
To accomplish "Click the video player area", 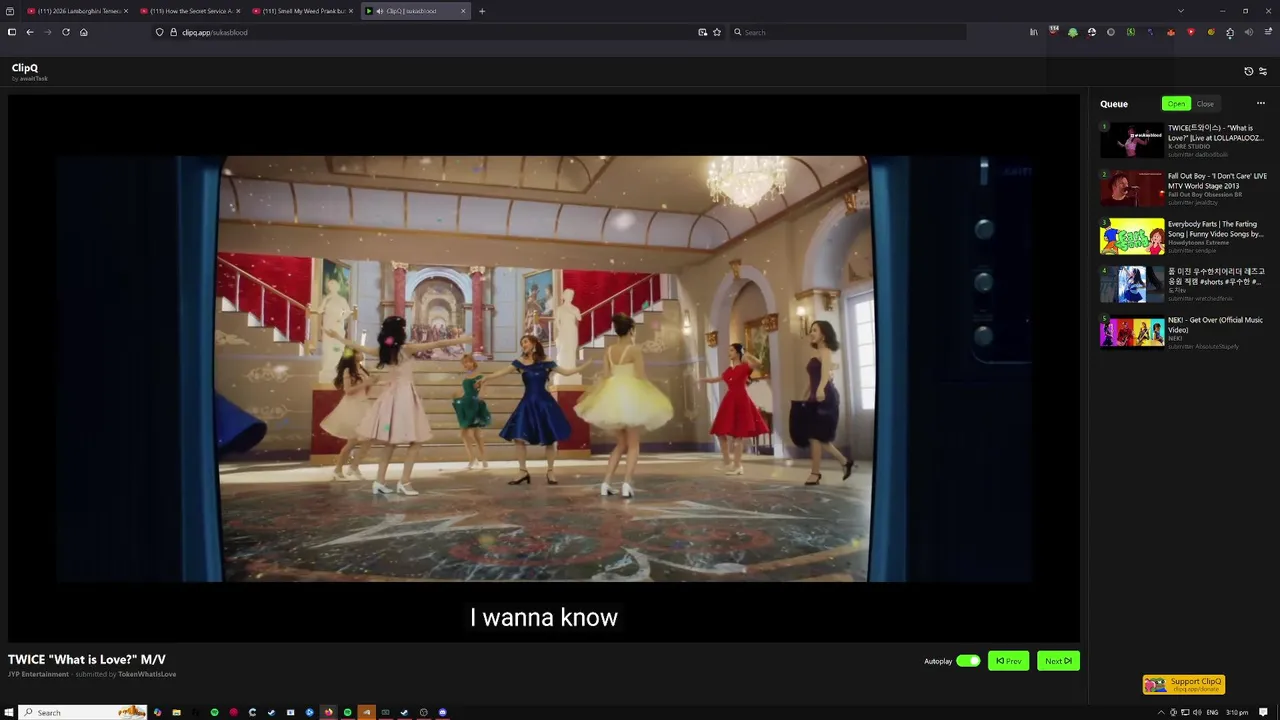I will (x=544, y=368).
